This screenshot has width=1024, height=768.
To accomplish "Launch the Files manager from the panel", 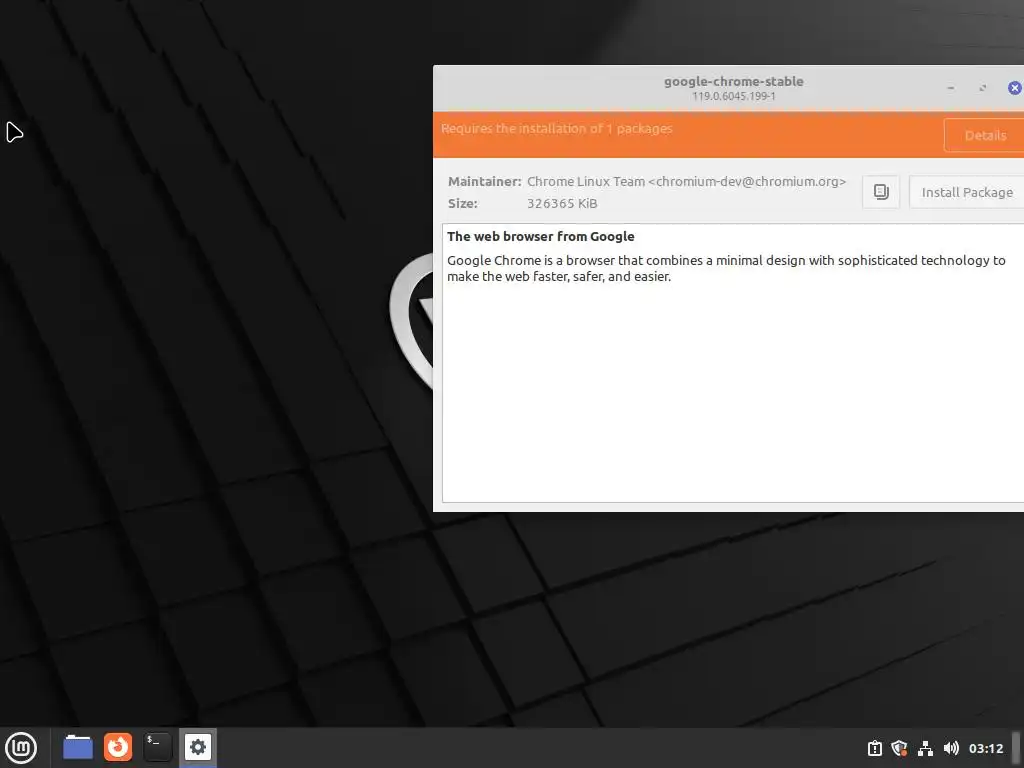I will tap(78, 747).
